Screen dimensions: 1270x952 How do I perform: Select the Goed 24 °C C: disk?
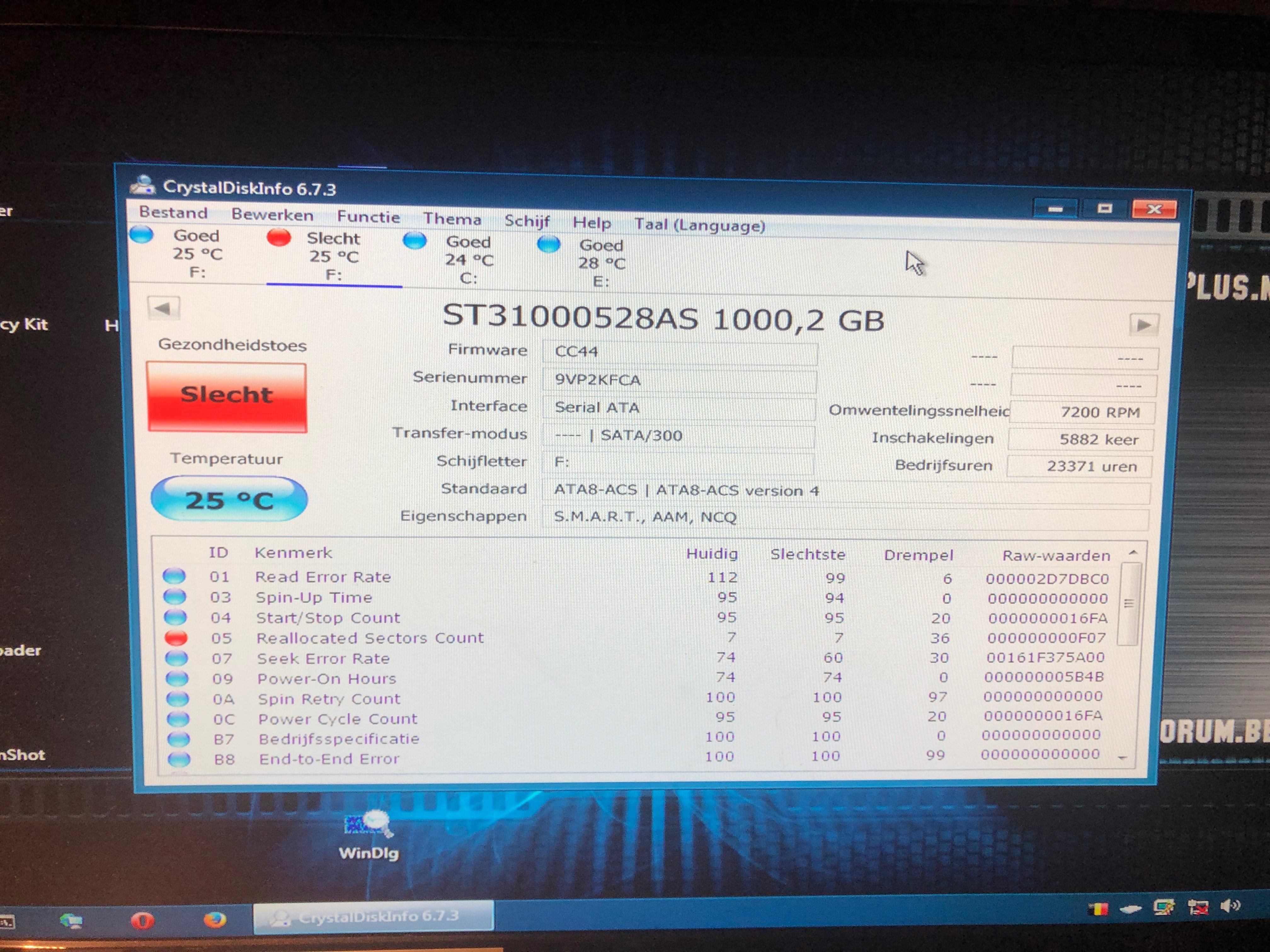point(468,259)
